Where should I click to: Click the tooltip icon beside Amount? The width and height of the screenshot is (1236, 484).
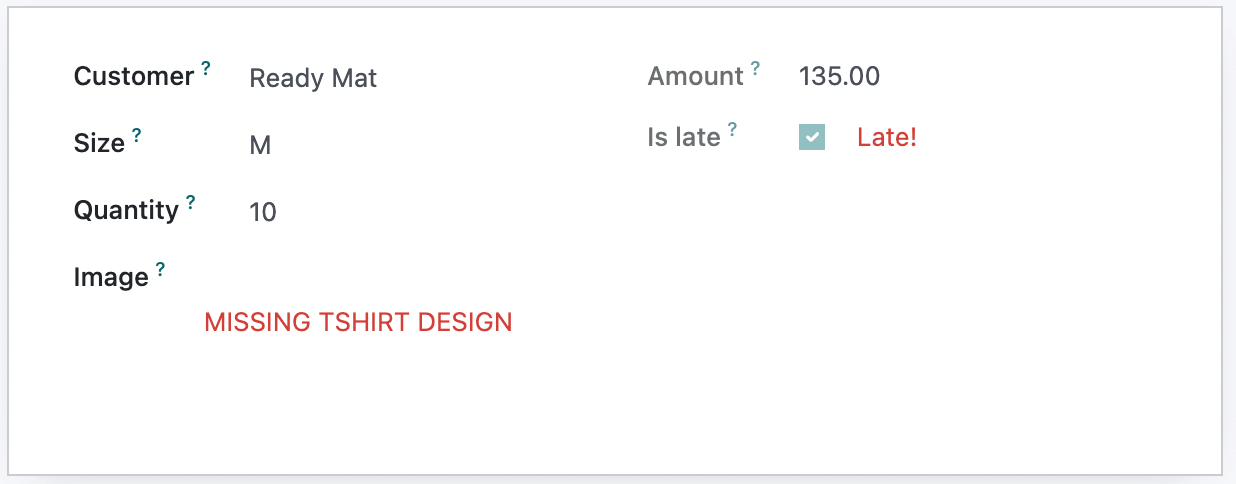tap(755, 69)
